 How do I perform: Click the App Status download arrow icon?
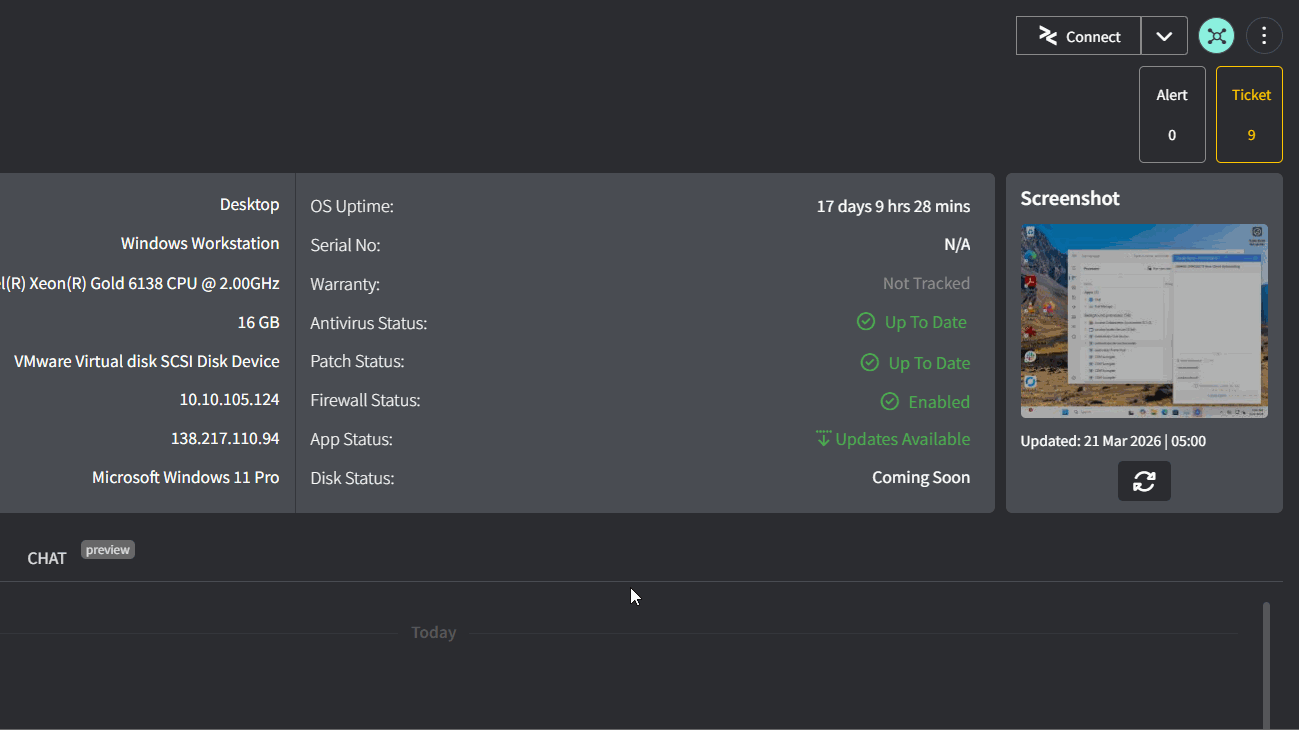824,439
